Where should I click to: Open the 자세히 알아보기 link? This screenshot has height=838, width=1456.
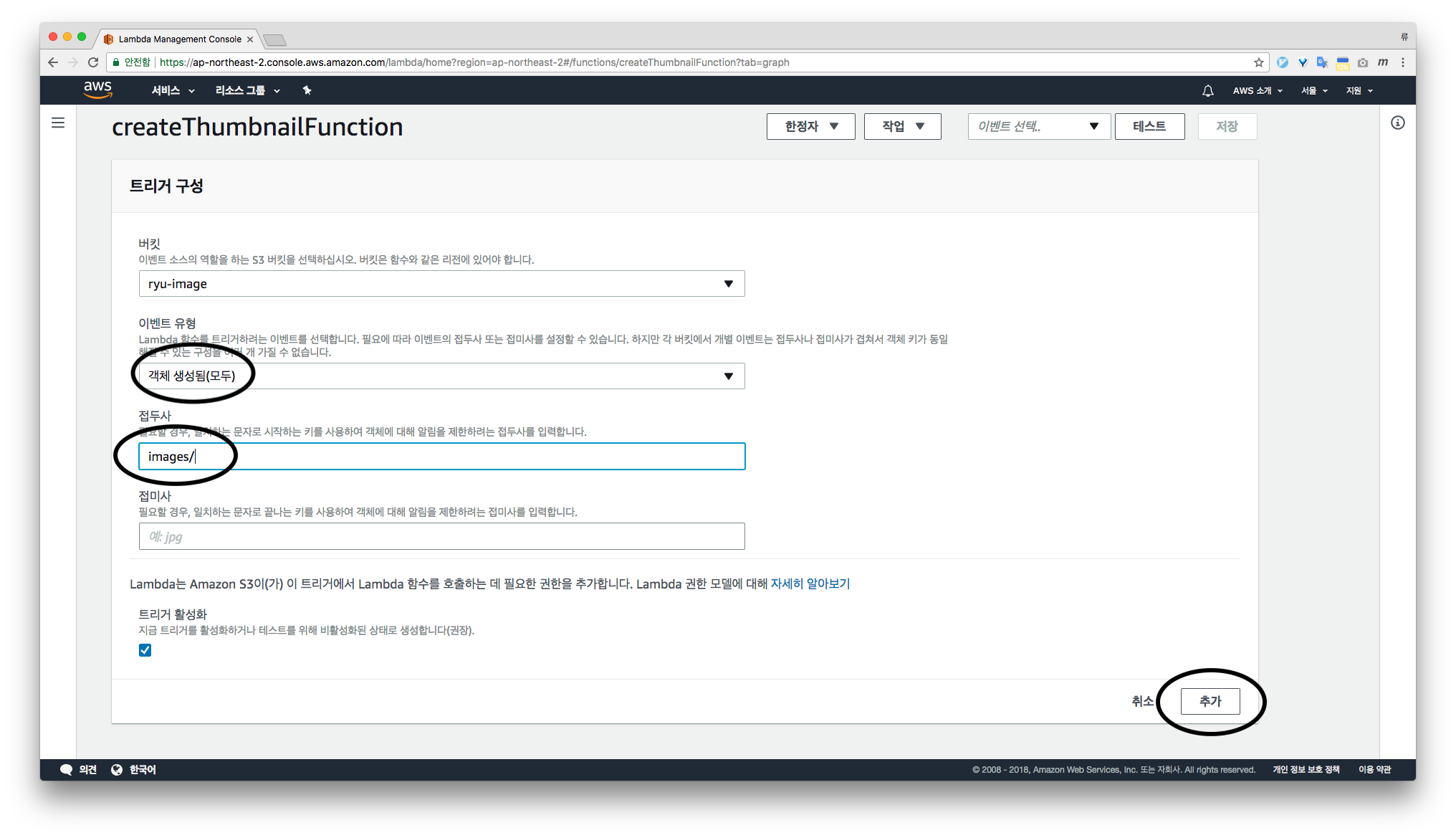pyautogui.click(x=810, y=584)
